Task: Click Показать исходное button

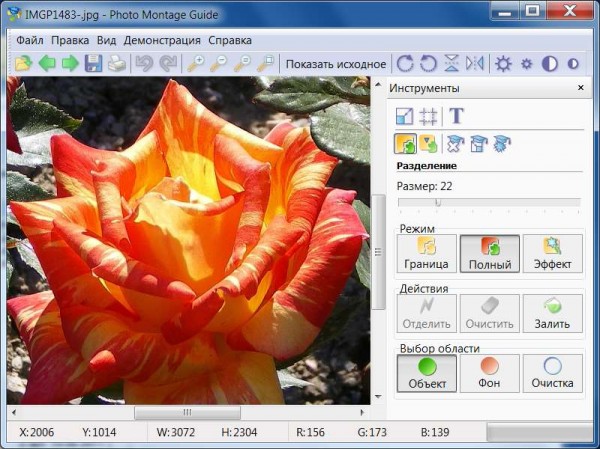Action: click(x=335, y=64)
